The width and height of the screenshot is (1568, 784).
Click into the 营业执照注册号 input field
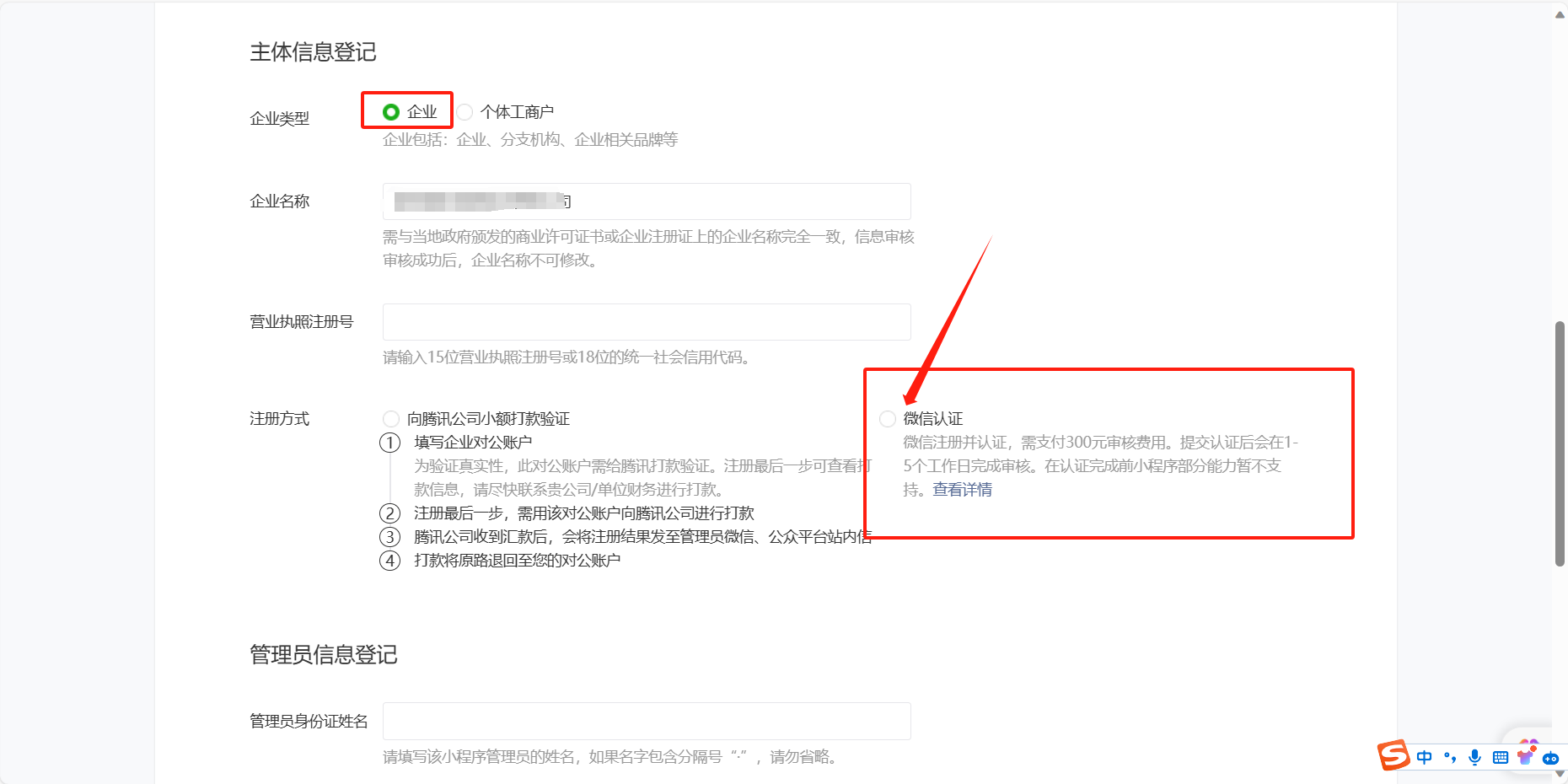click(647, 322)
